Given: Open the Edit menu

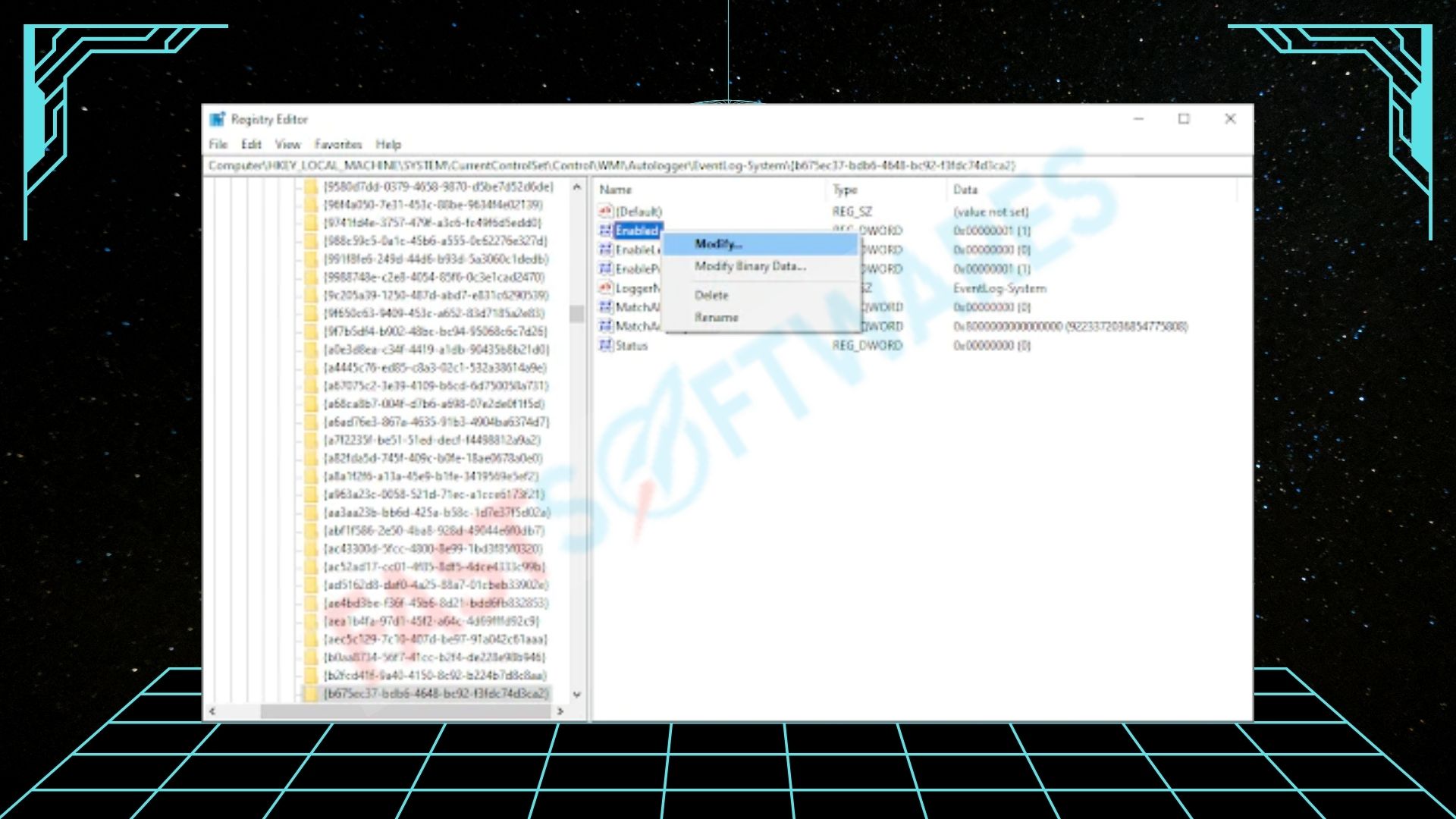Looking at the screenshot, I should click(251, 144).
